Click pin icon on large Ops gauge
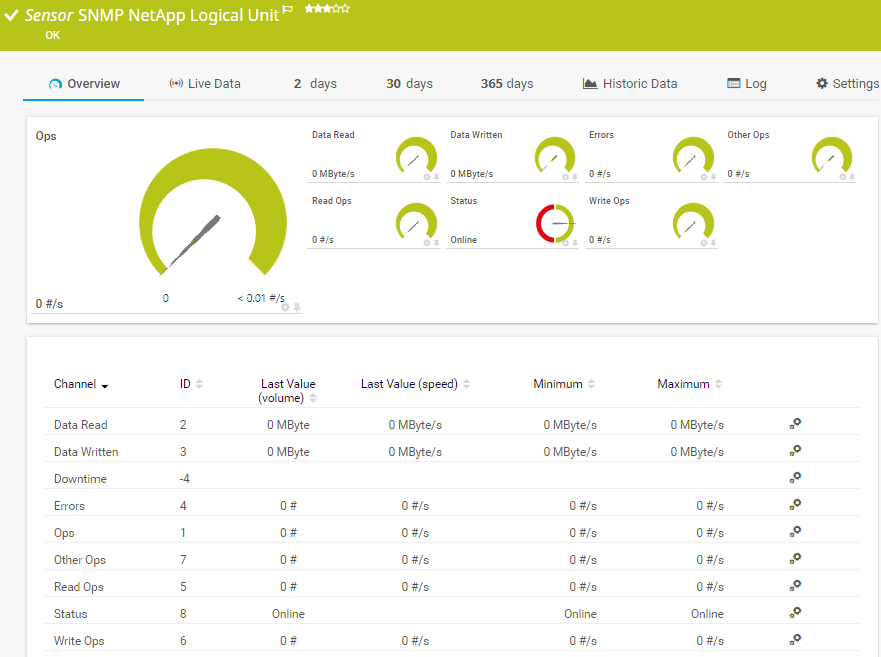This screenshot has height=657, width=881. [297, 308]
